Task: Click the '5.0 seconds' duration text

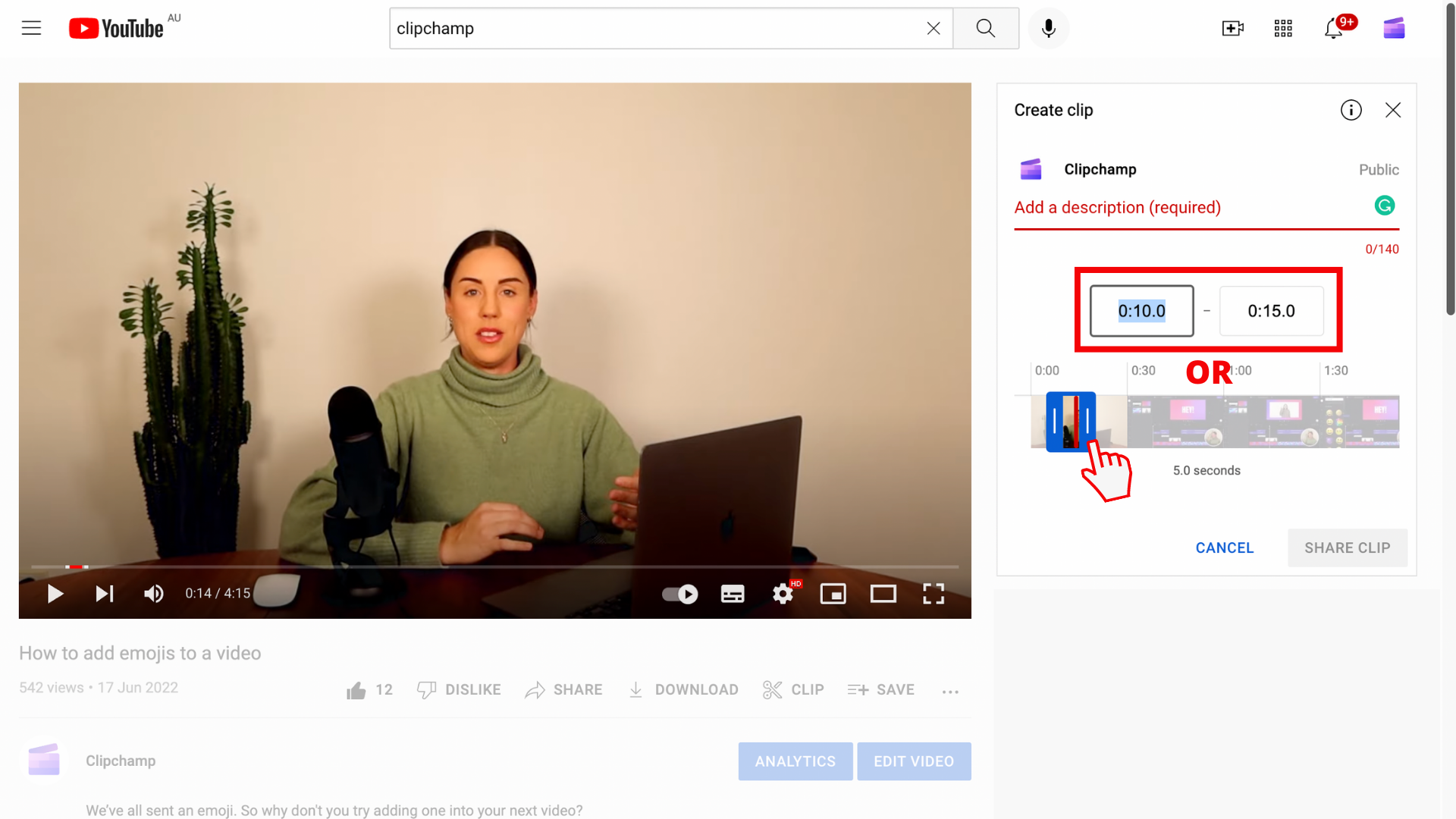Action: [x=1206, y=470]
